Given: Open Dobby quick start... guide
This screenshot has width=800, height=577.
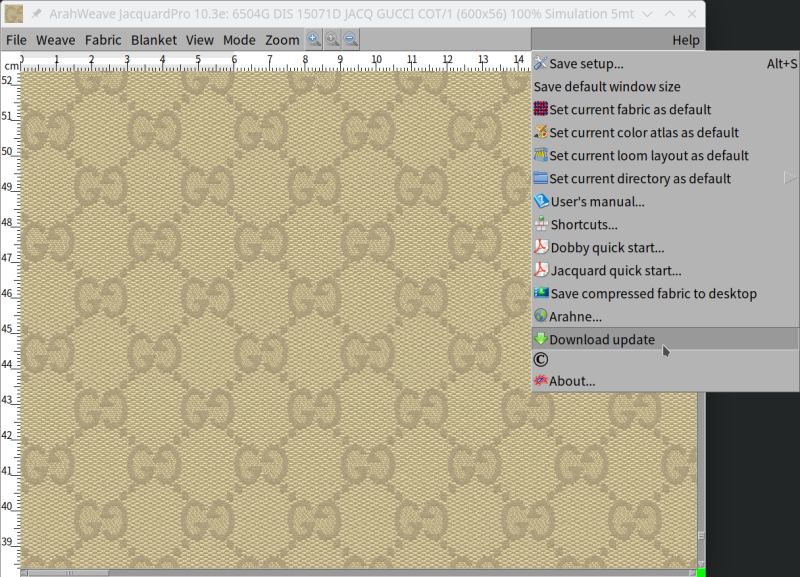Looking at the screenshot, I should 665,247.
